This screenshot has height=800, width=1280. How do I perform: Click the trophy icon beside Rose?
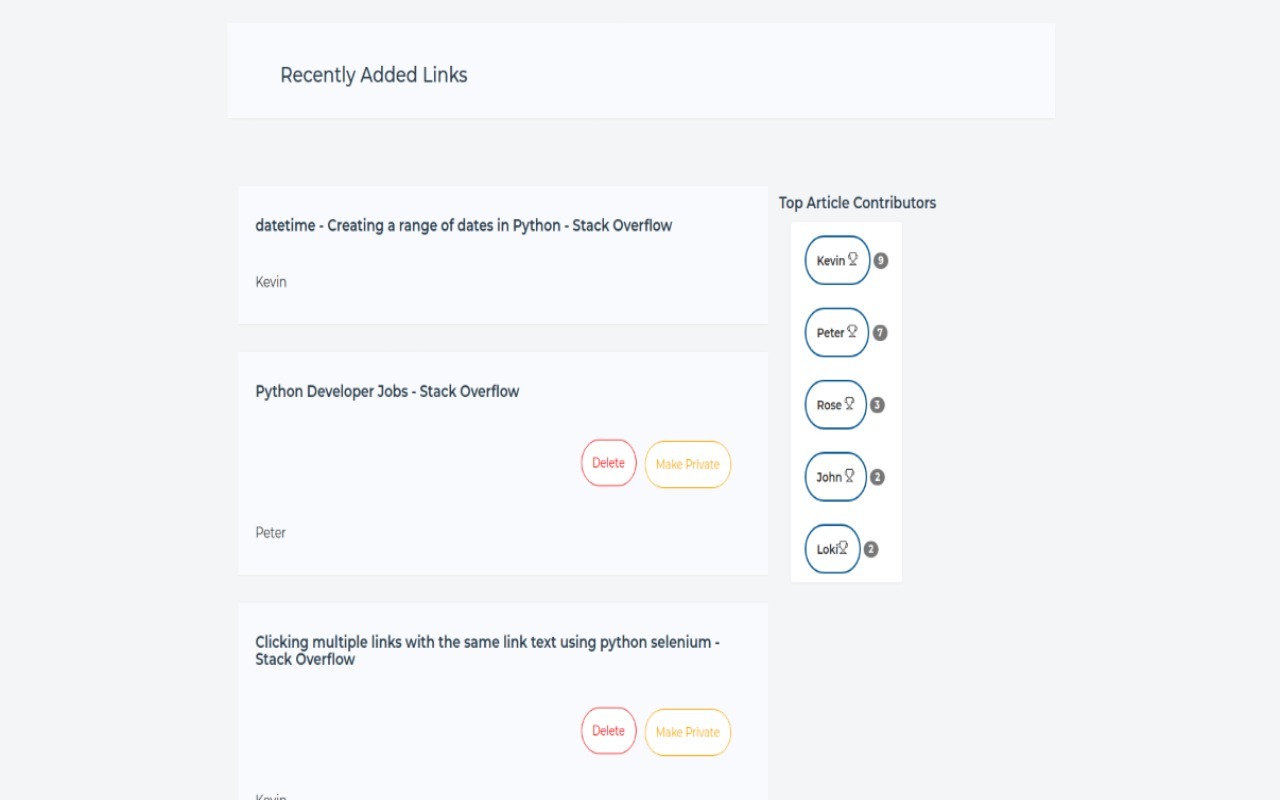[x=849, y=404]
